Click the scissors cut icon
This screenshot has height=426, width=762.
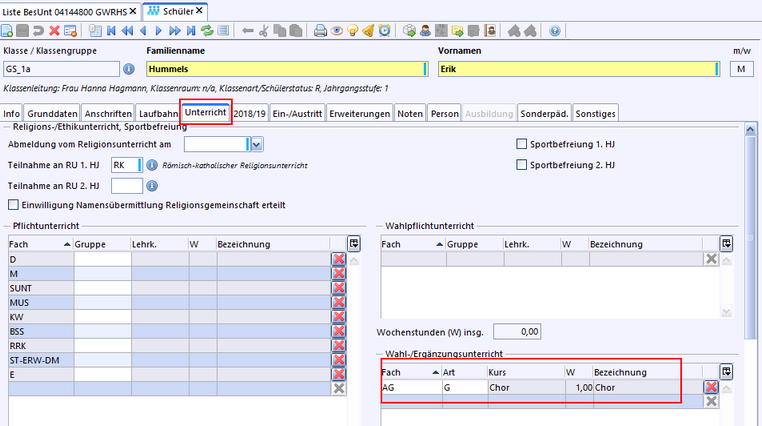click(264, 31)
